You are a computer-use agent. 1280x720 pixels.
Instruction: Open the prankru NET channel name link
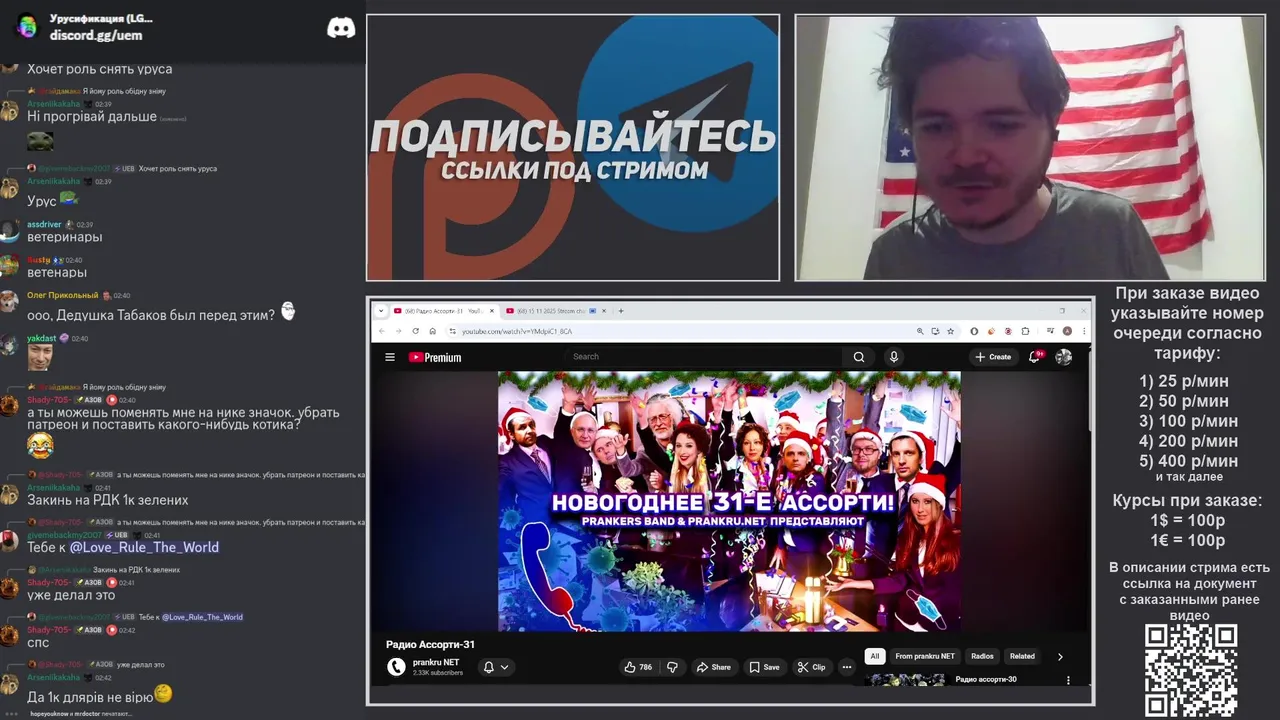click(436, 662)
